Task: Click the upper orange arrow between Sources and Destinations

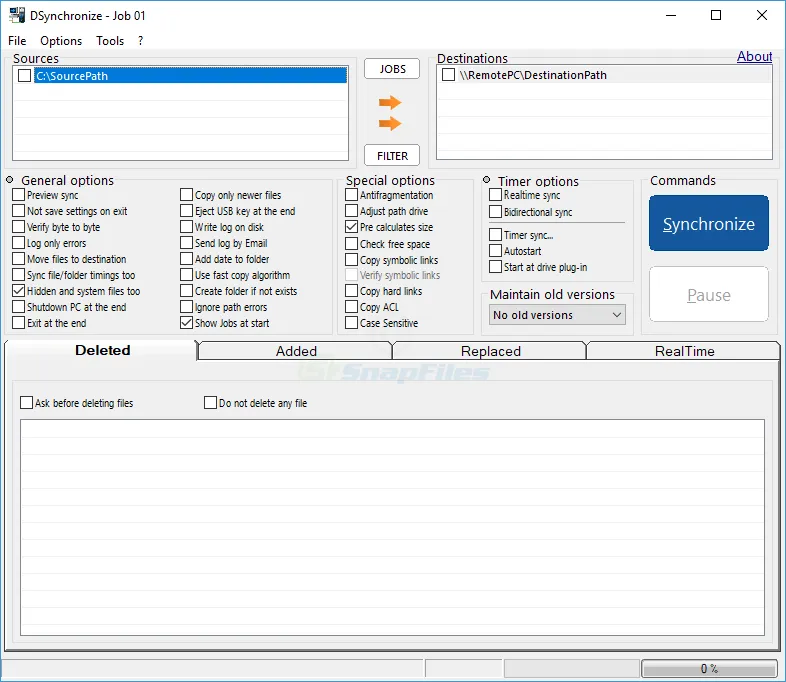Action: (389, 103)
